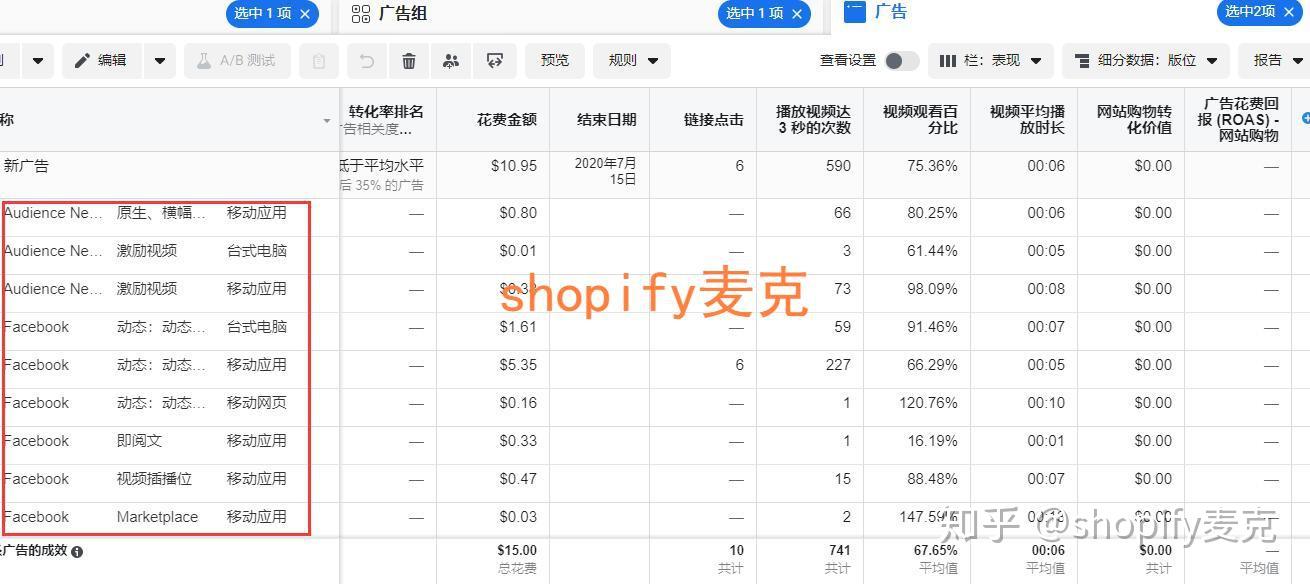Click the 原生、横幅 placement cell

(162, 213)
